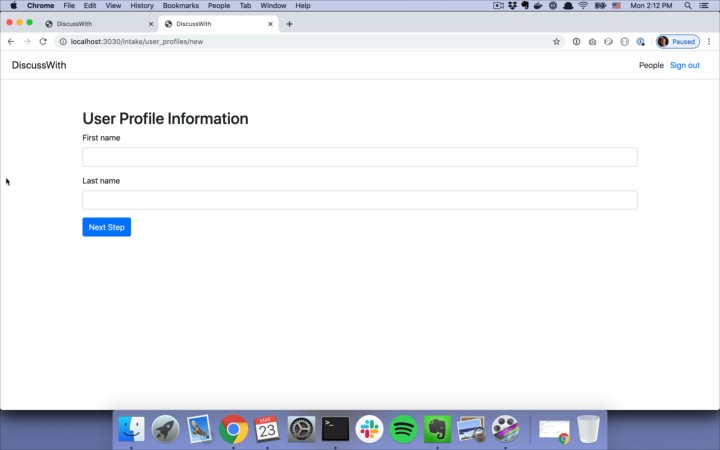Reload the current page
This screenshot has height=450, width=720.
[x=43, y=41]
